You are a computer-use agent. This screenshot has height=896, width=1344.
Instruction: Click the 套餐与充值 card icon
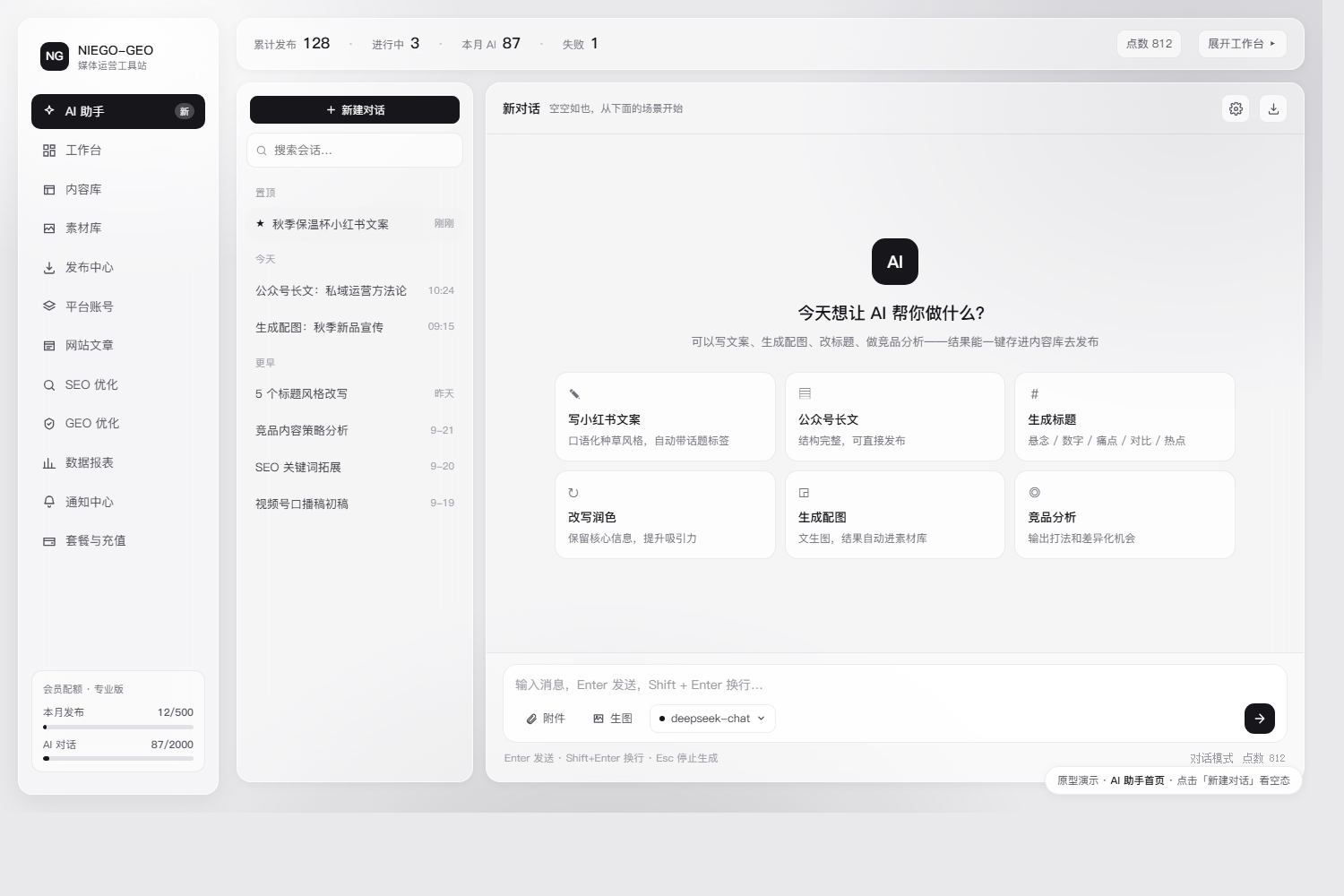pyautogui.click(x=49, y=541)
